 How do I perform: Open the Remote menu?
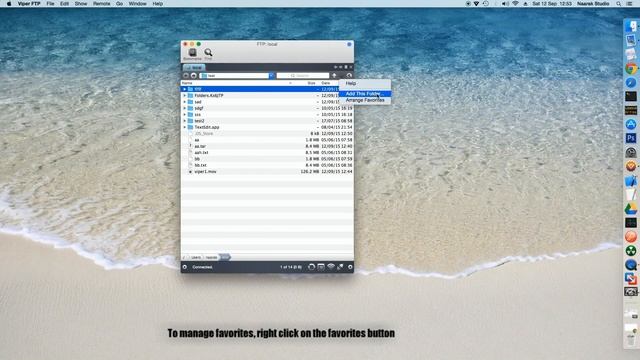(x=101, y=4)
